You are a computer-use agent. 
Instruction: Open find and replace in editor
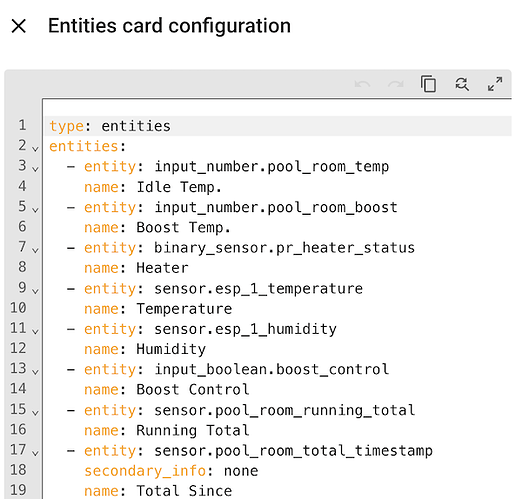[x=462, y=84]
